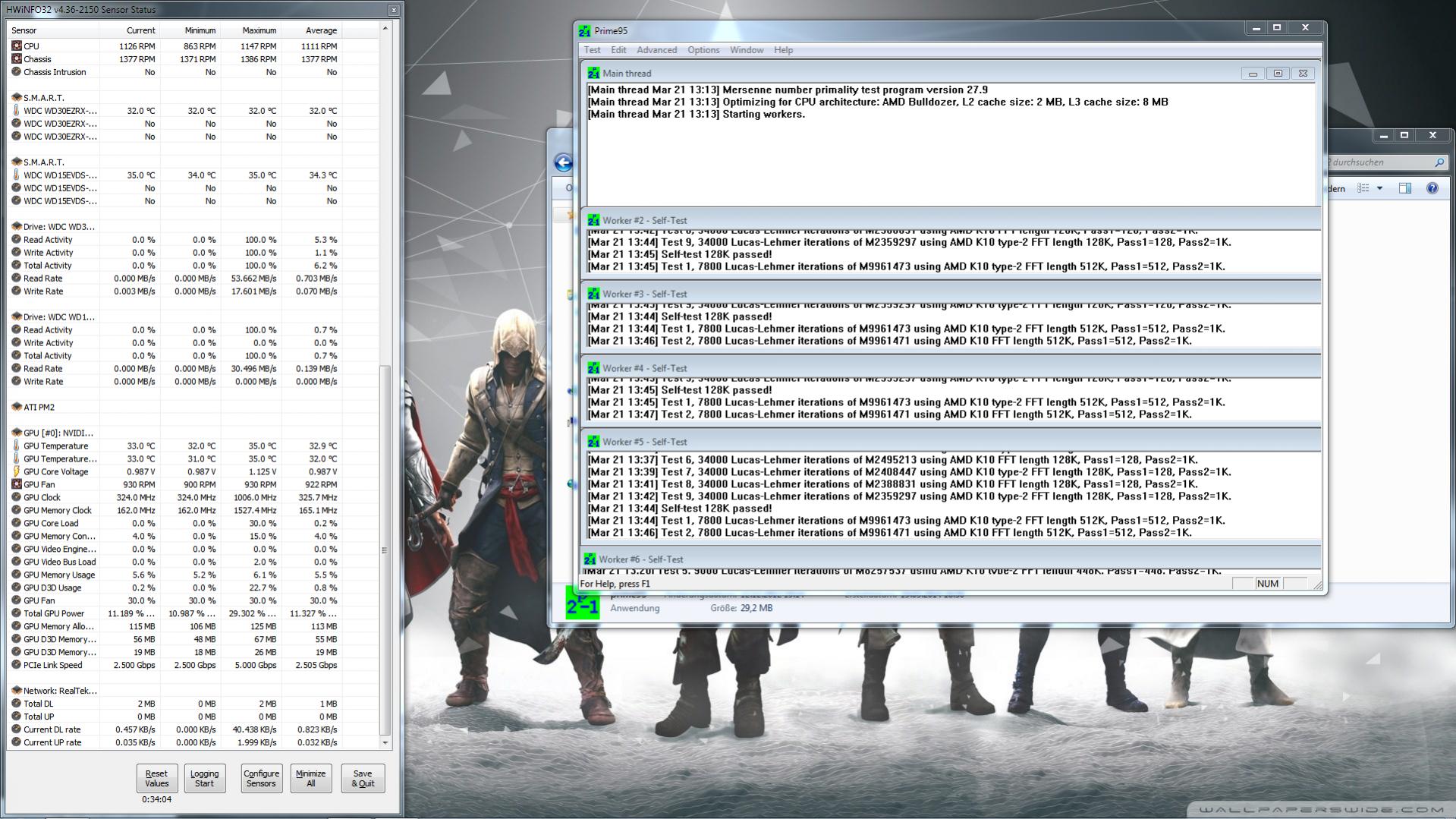This screenshot has width=1456, height=819.
Task: Click the ATI PM2 sensor group icon
Action: [17, 408]
